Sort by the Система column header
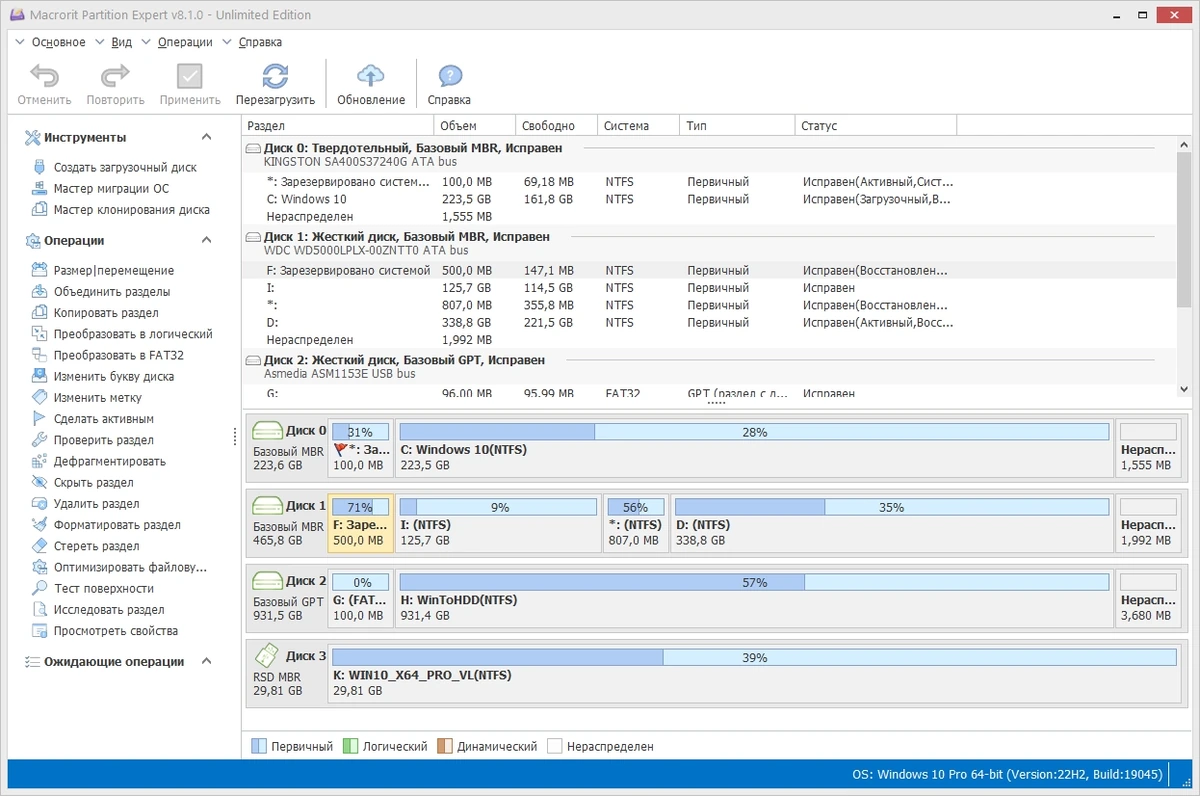 [x=639, y=126]
